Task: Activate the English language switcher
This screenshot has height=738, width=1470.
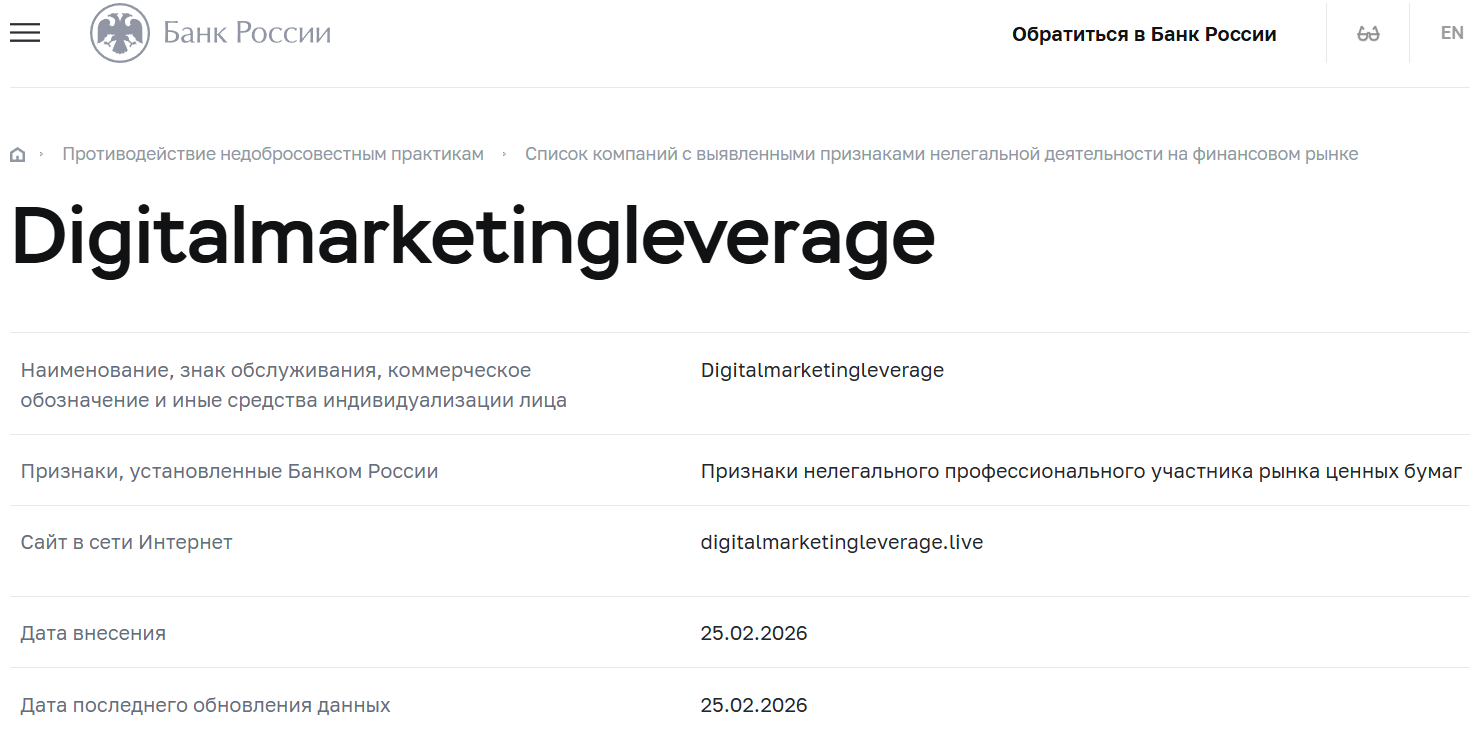Action: tap(1451, 32)
